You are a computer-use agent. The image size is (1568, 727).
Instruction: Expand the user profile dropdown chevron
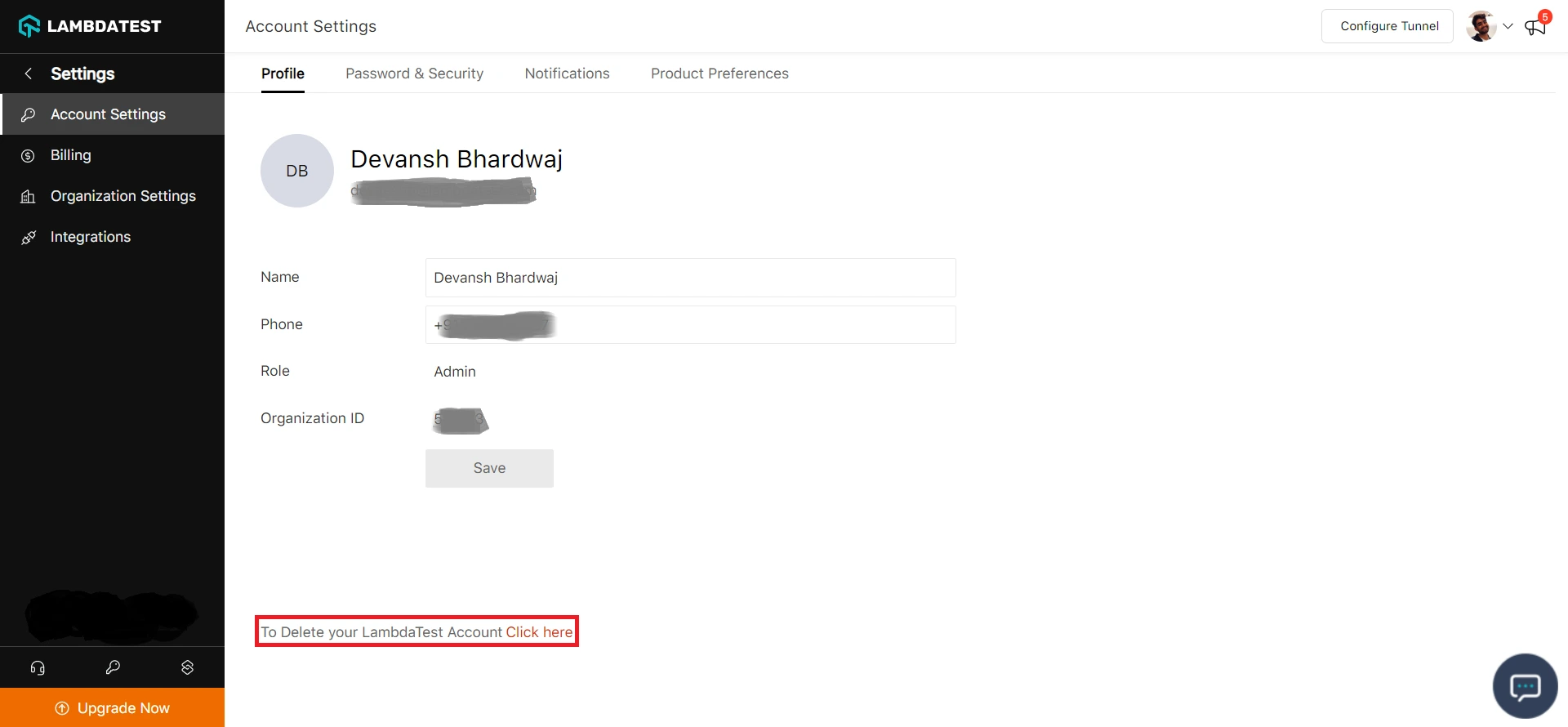1508,26
